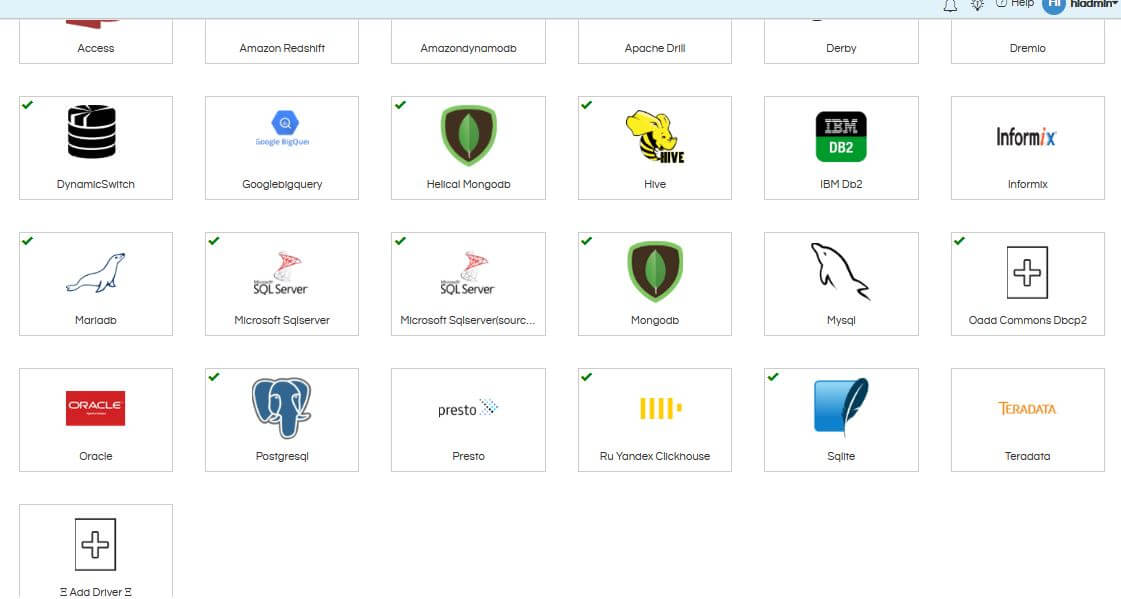
Task: Click the Amazon Redshift label
Action: [282, 48]
